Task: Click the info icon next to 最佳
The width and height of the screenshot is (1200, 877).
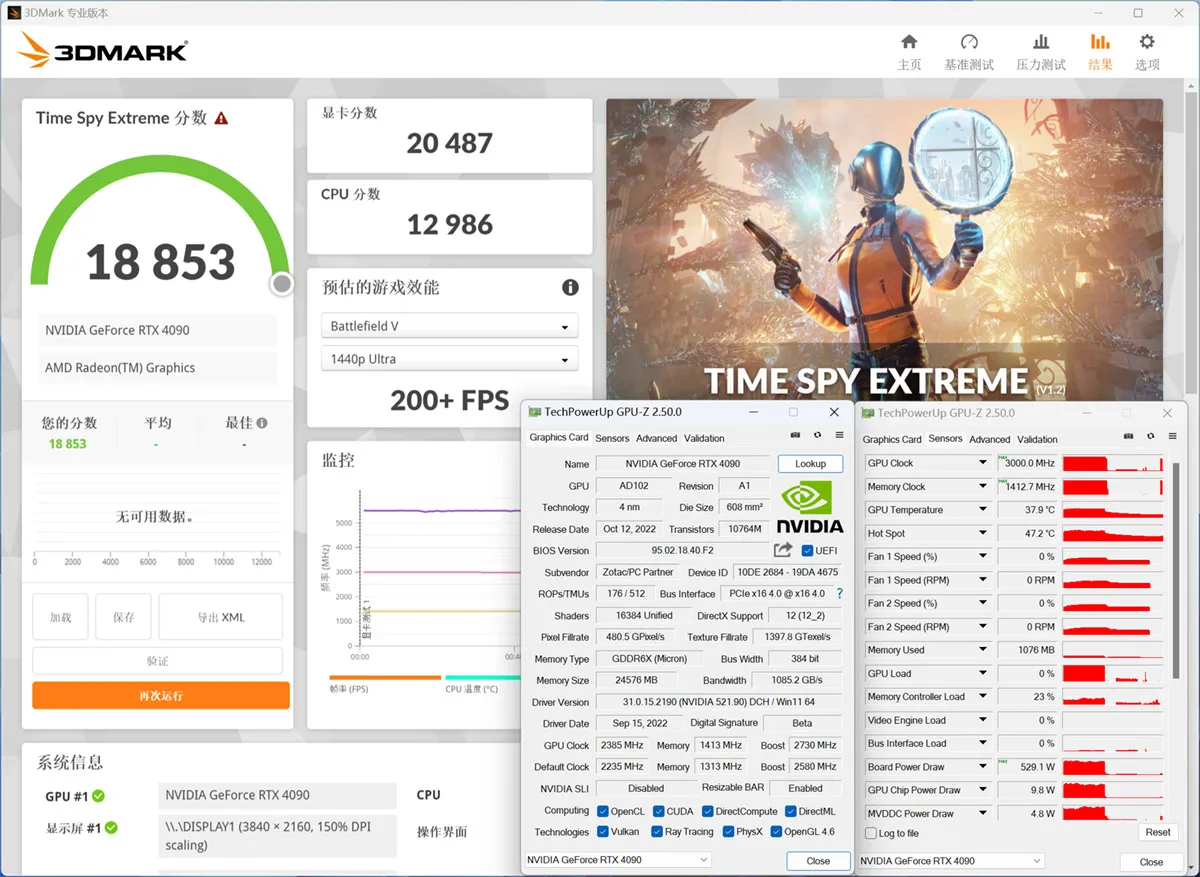Action: (262, 423)
